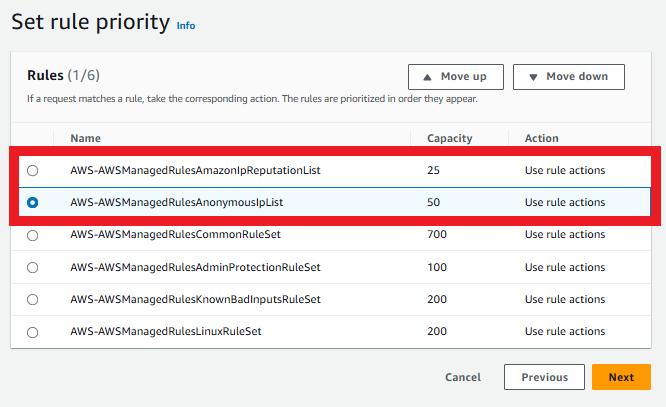
Task: Click KnownBadInputsRuleSet 'Use rule actions' cell
Action: point(565,299)
